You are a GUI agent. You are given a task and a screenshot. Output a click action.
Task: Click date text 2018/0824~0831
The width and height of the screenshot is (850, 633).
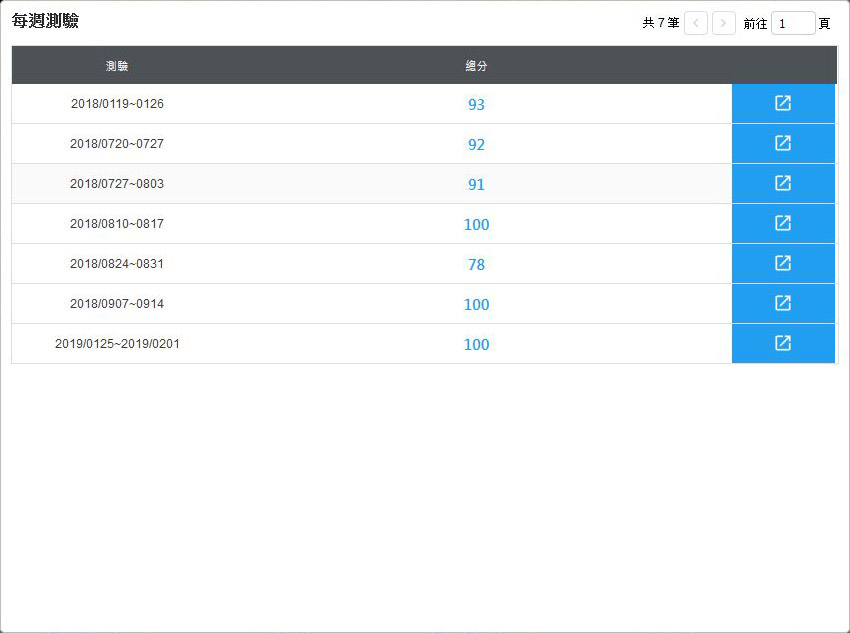(x=117, y=264)
